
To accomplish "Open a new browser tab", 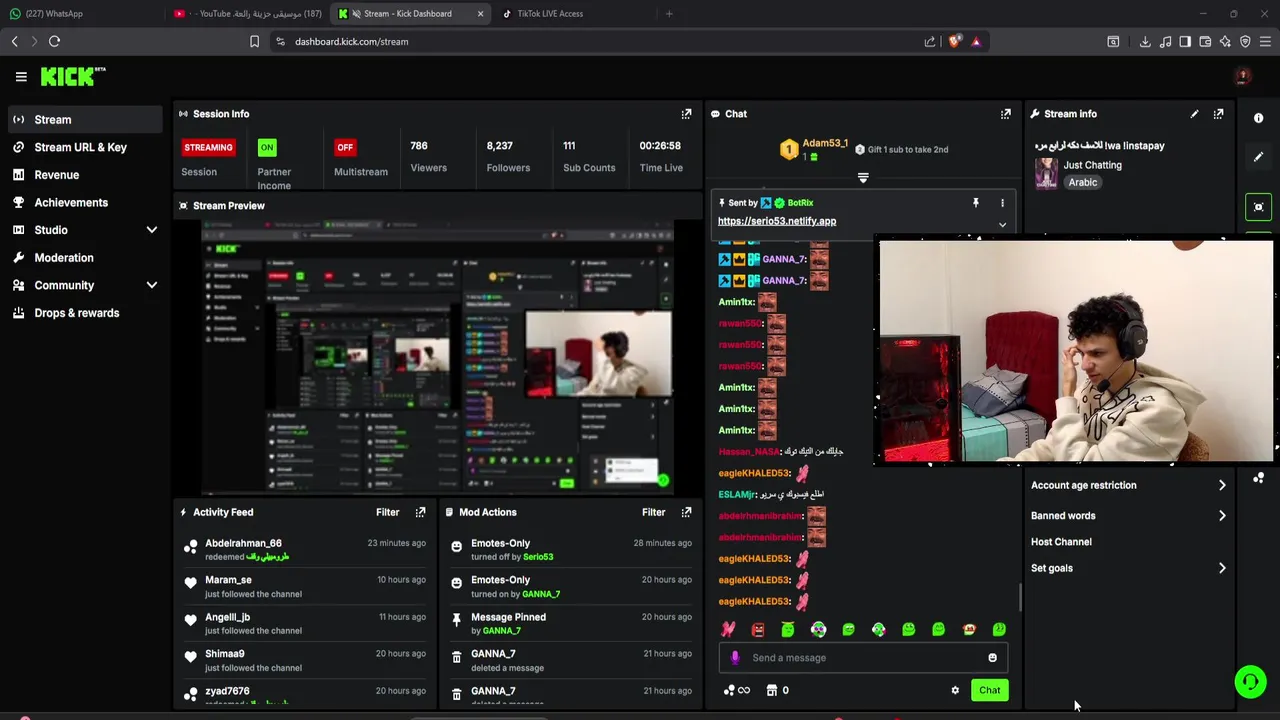I will click(x=669, y=14).
